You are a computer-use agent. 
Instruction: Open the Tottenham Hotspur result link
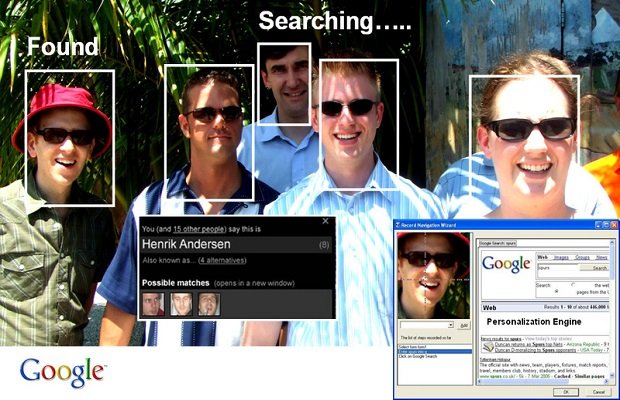coord(495,360)
